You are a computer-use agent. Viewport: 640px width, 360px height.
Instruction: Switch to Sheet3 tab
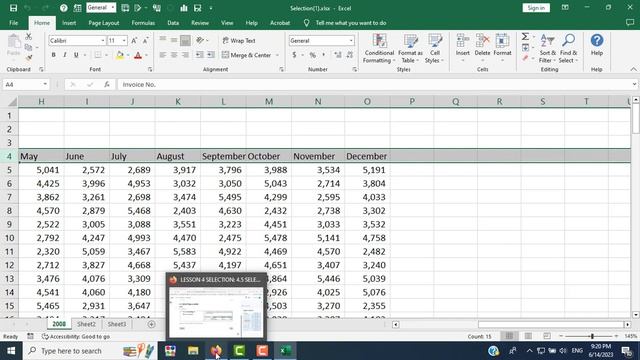pyautogui.click(x=117, y=324)
